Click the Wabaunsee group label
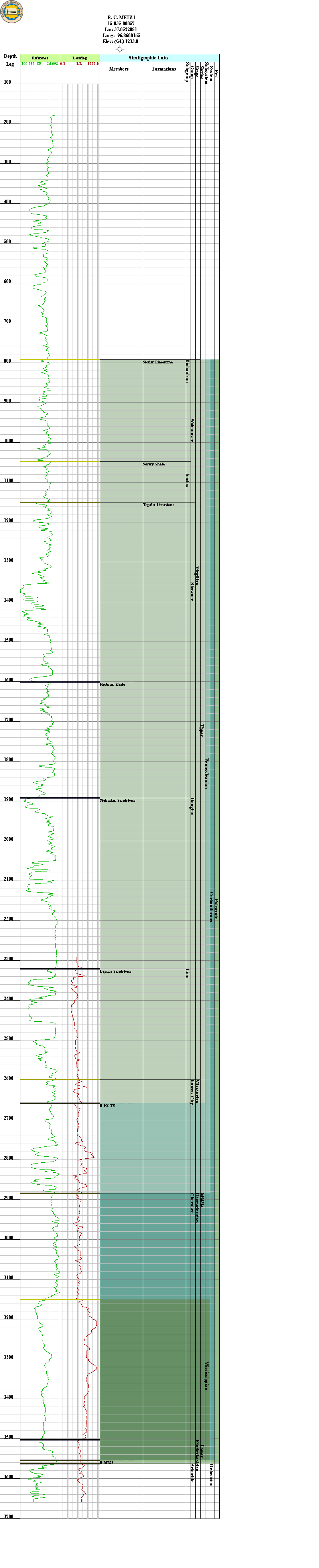Image resolution: width=319 pixels, height=1568 pixels. 192,430
